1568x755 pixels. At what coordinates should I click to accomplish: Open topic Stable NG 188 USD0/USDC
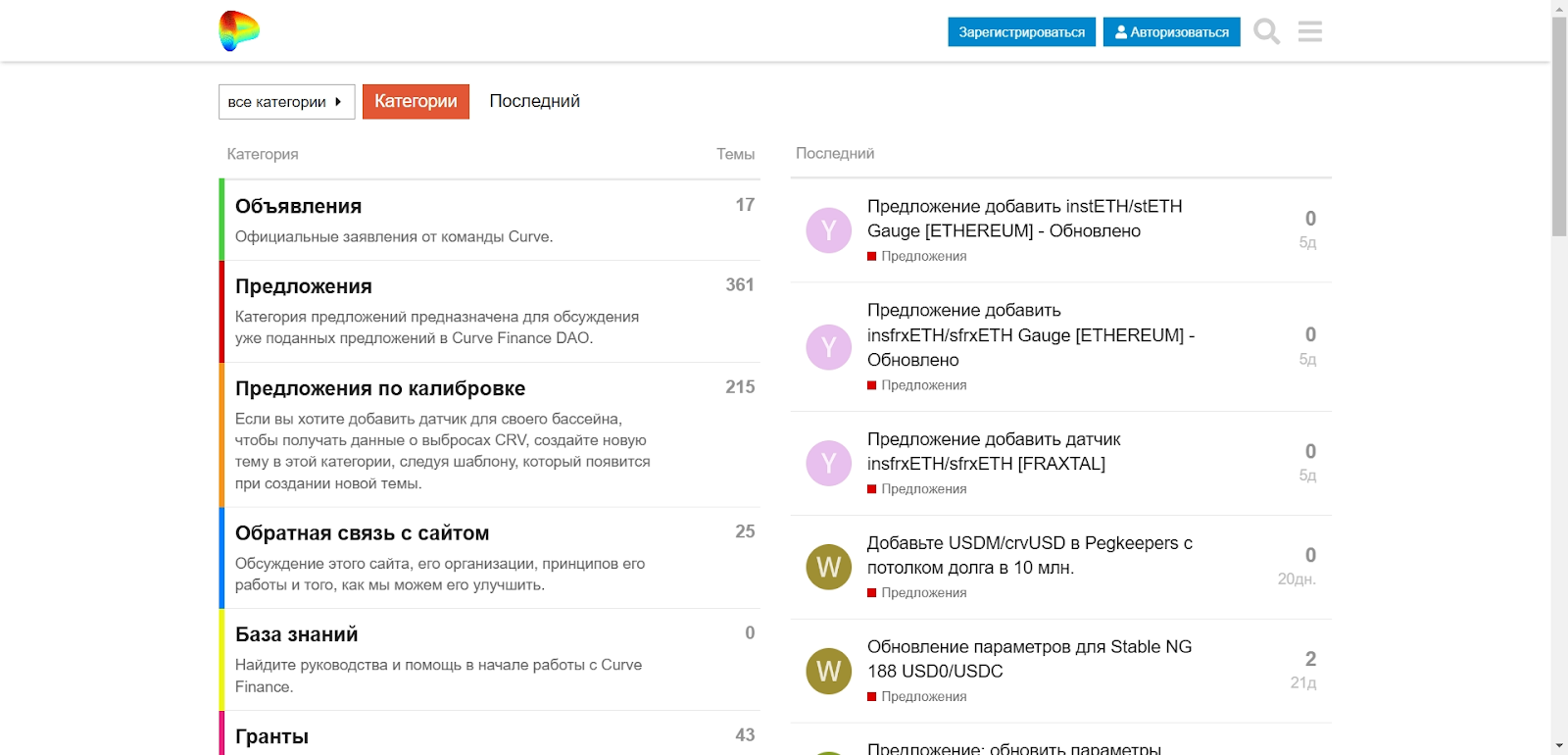1030,659
